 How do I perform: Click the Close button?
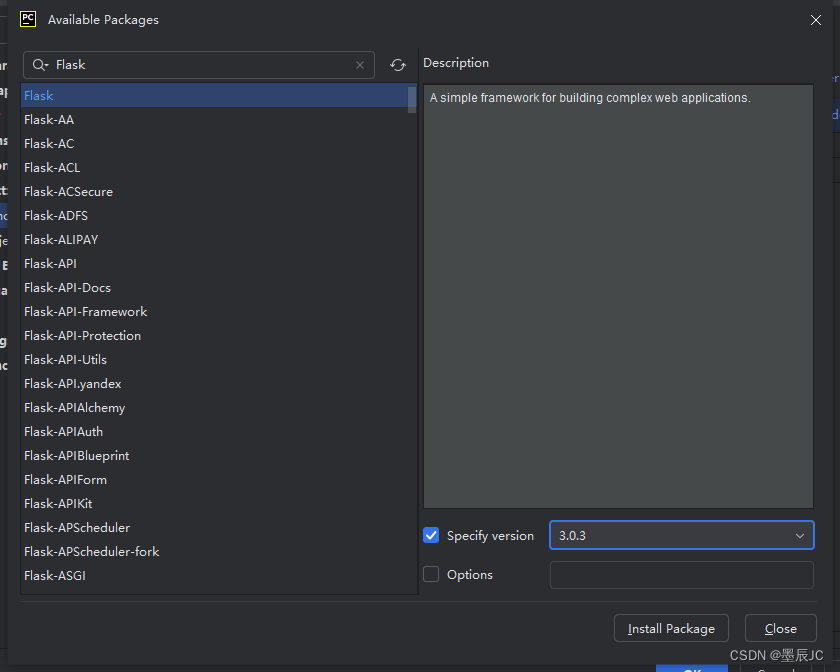(x=781, y=628)
